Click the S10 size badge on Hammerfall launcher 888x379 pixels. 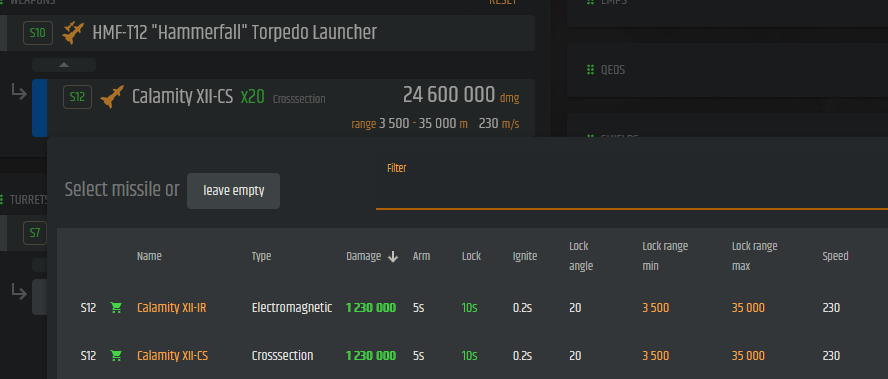[x=38, y=33]
